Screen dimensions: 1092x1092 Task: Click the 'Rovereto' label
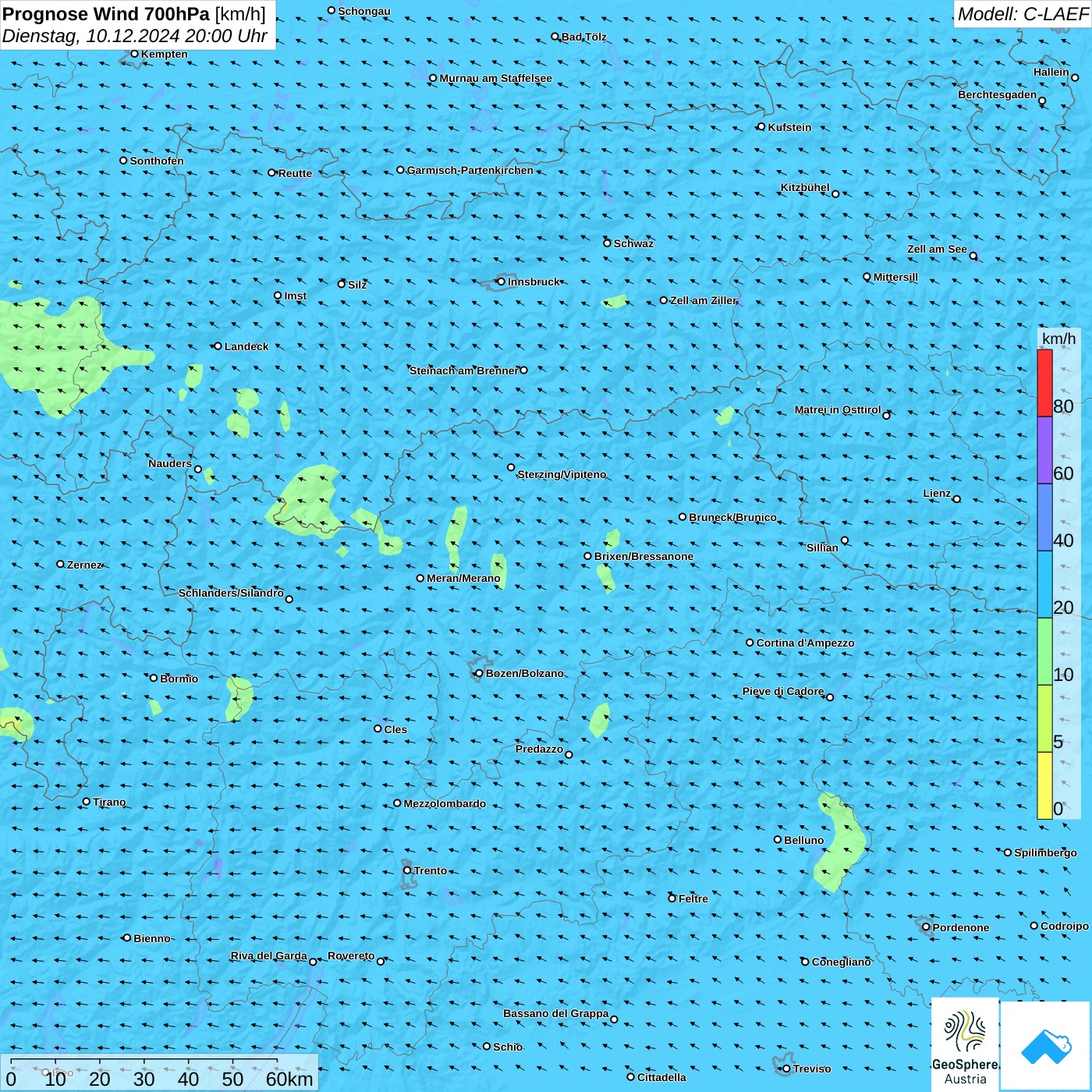(351, 955)
